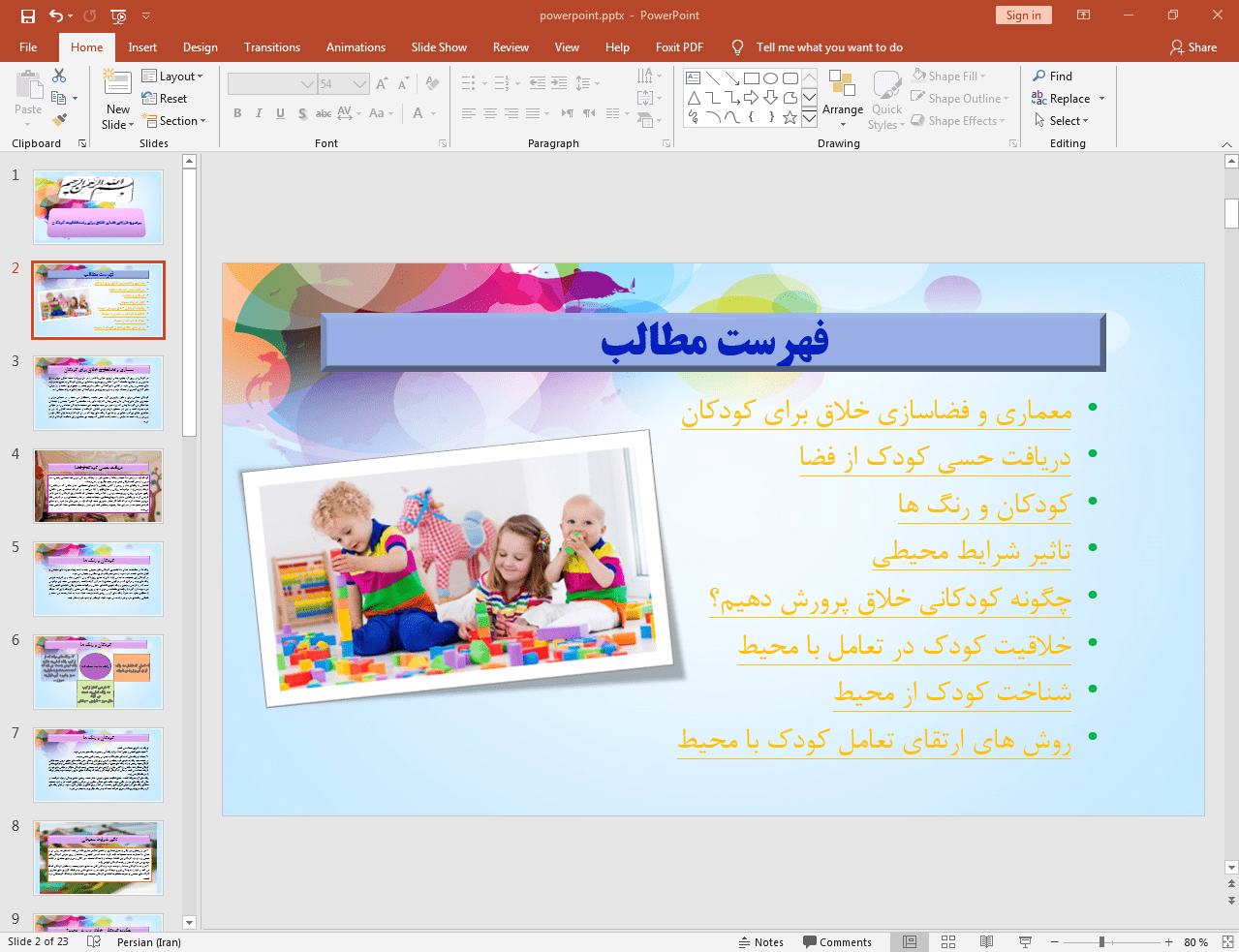Select slide 4 thumbnail
The width and height of the screenshot is (1239, 952).
coord(98,486)
